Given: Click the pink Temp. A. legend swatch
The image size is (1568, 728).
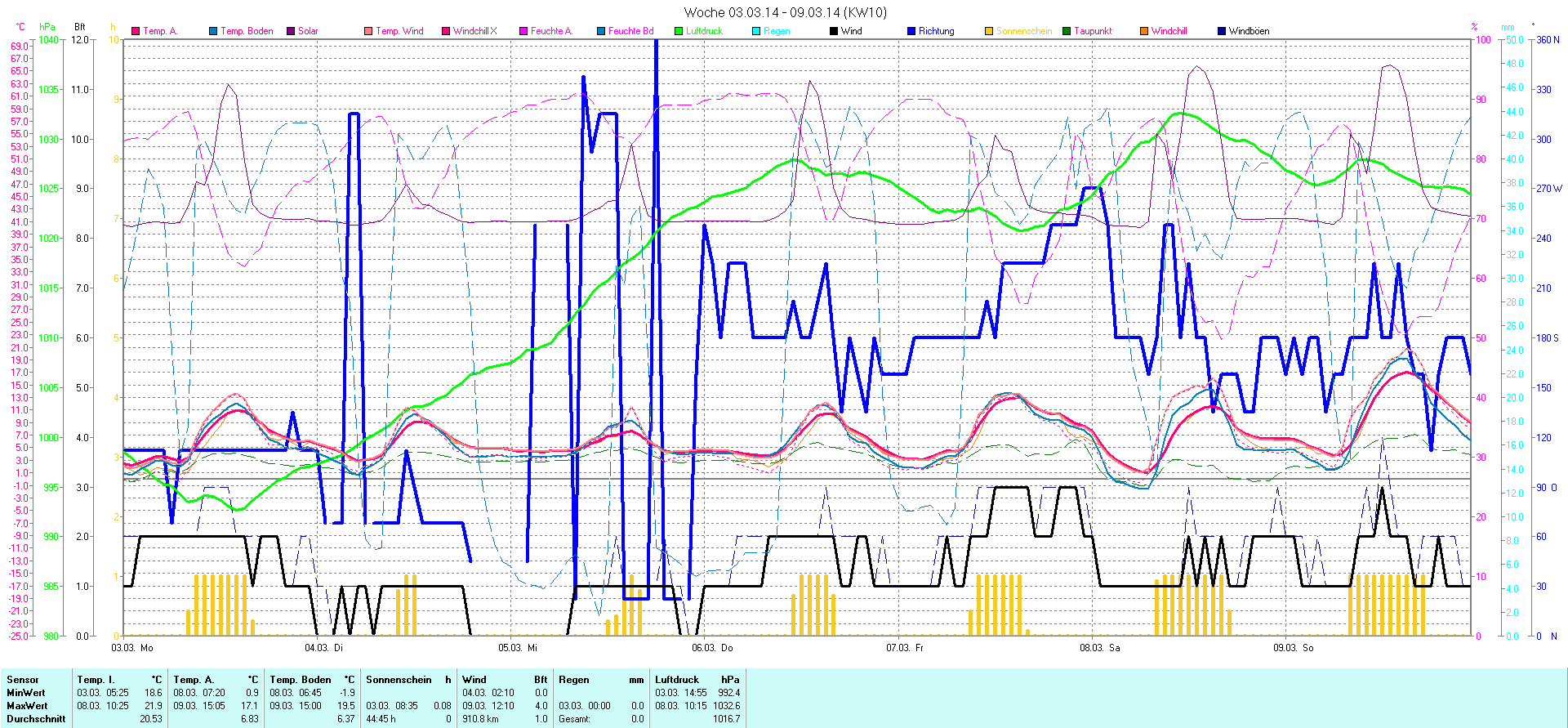Looking at the screenshot, I should 136,31.
